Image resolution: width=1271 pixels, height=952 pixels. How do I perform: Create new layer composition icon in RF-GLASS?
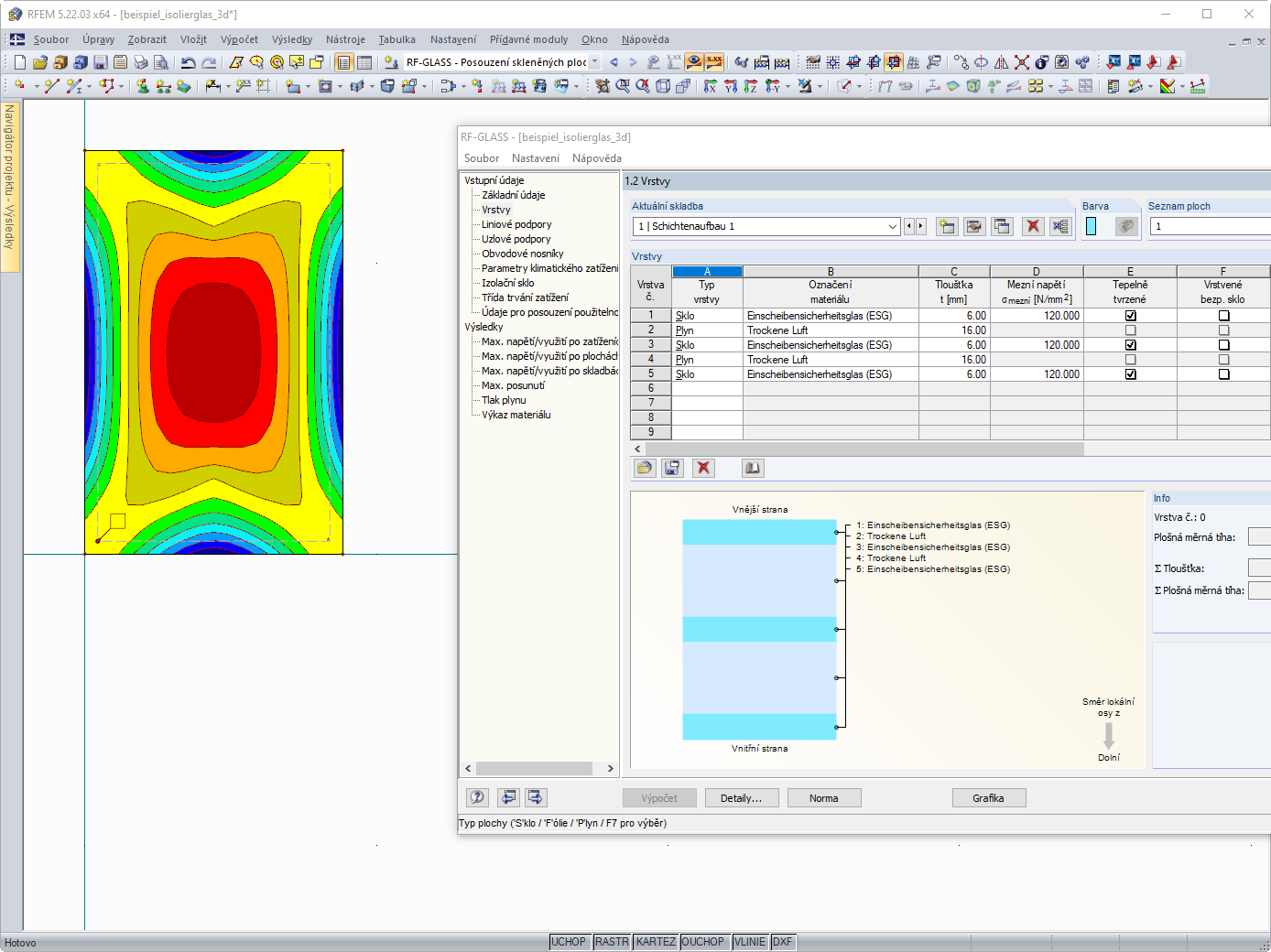[947, 226]
